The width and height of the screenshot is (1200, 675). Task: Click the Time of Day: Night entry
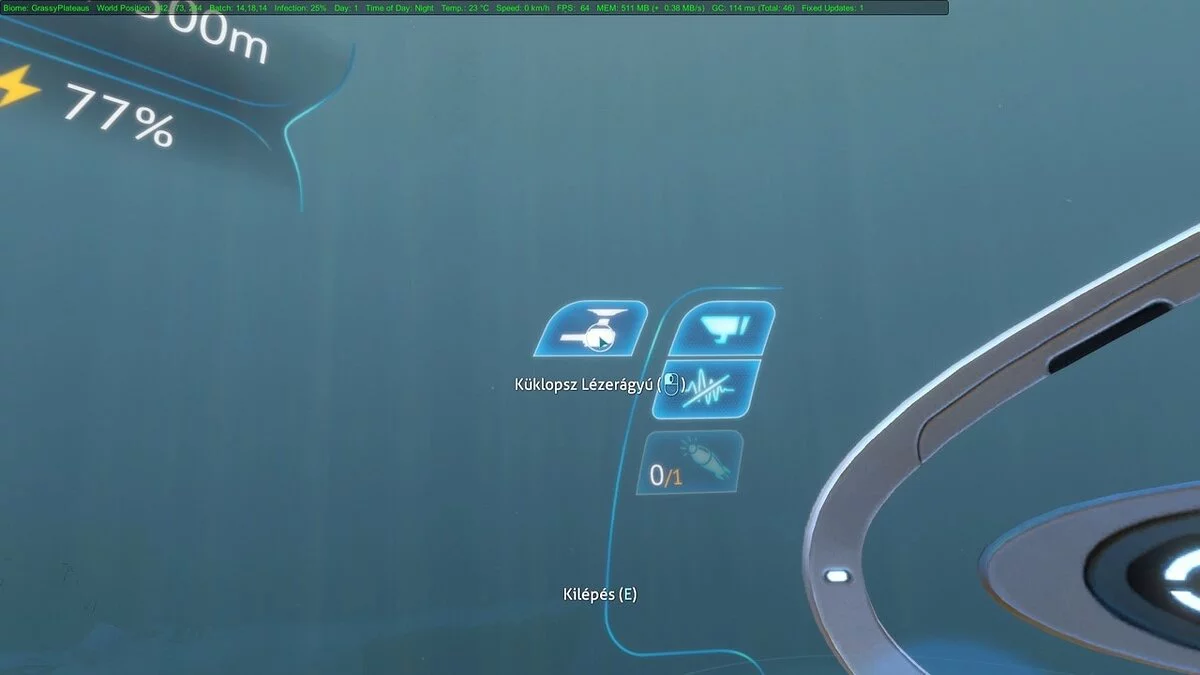(399, 7)
